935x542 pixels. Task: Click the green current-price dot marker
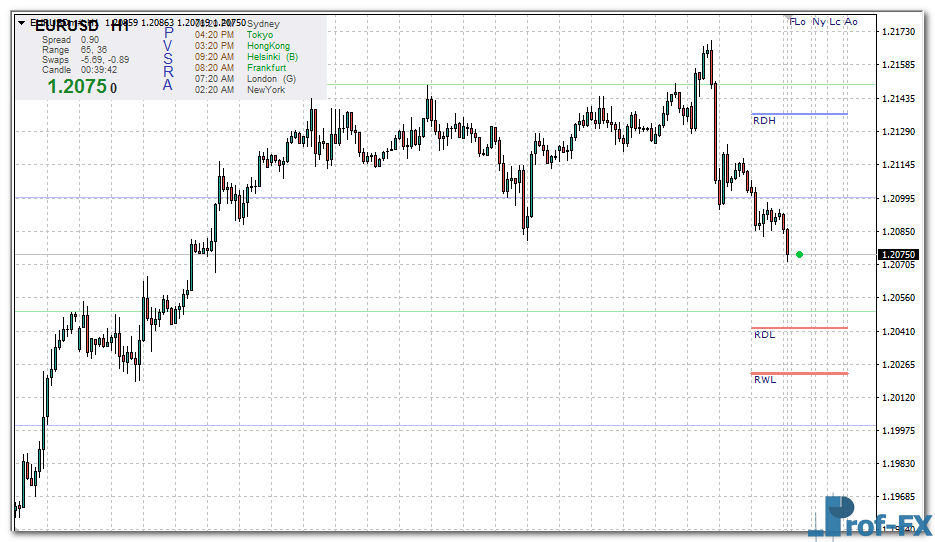pyautogui.click(x=799, y=255)
